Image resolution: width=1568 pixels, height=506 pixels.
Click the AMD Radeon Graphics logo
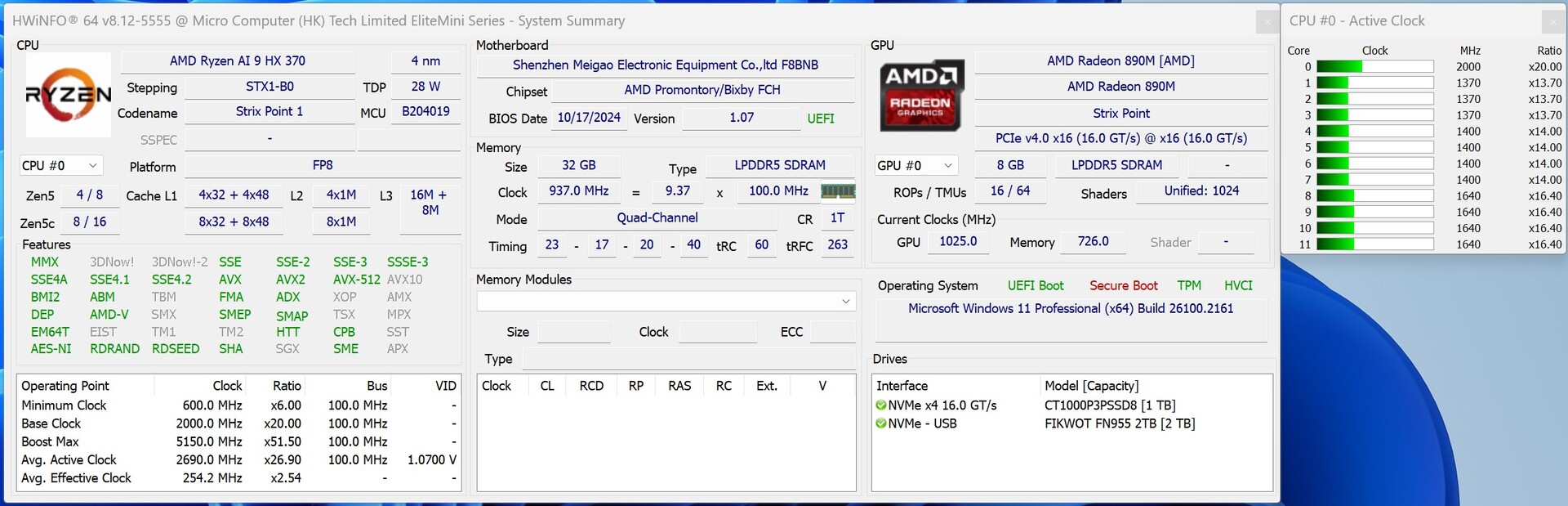[x=921, y=96]
